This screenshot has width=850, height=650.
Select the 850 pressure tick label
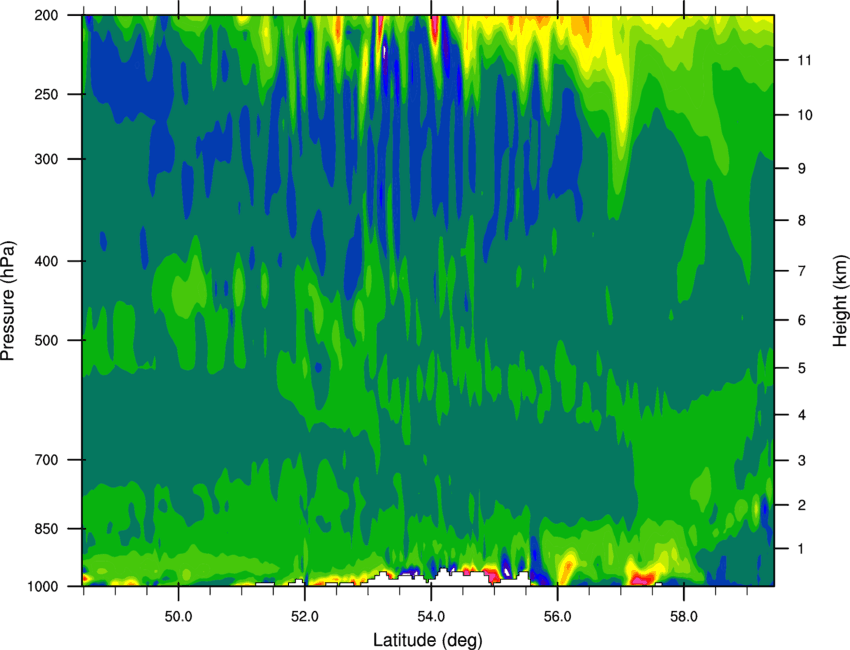[47, 529]
